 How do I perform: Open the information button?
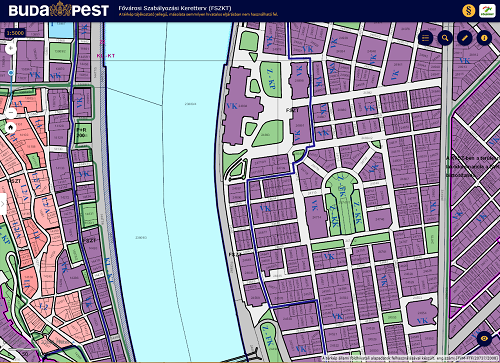click(x=484, y=38)
